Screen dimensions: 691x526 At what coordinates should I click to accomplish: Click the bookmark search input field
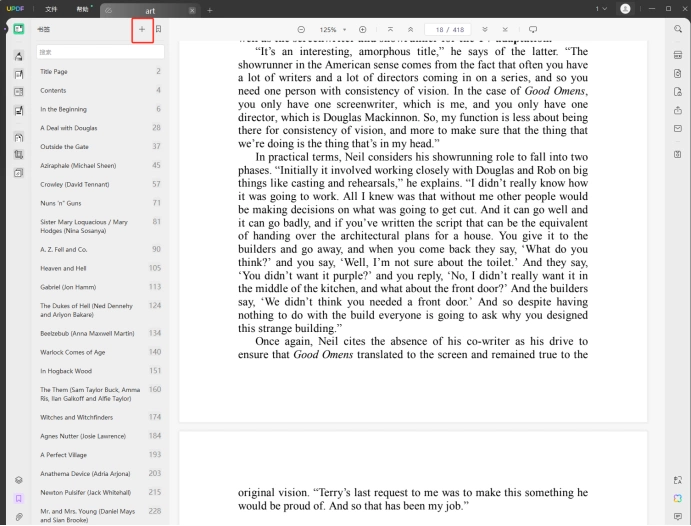point(100,52)
